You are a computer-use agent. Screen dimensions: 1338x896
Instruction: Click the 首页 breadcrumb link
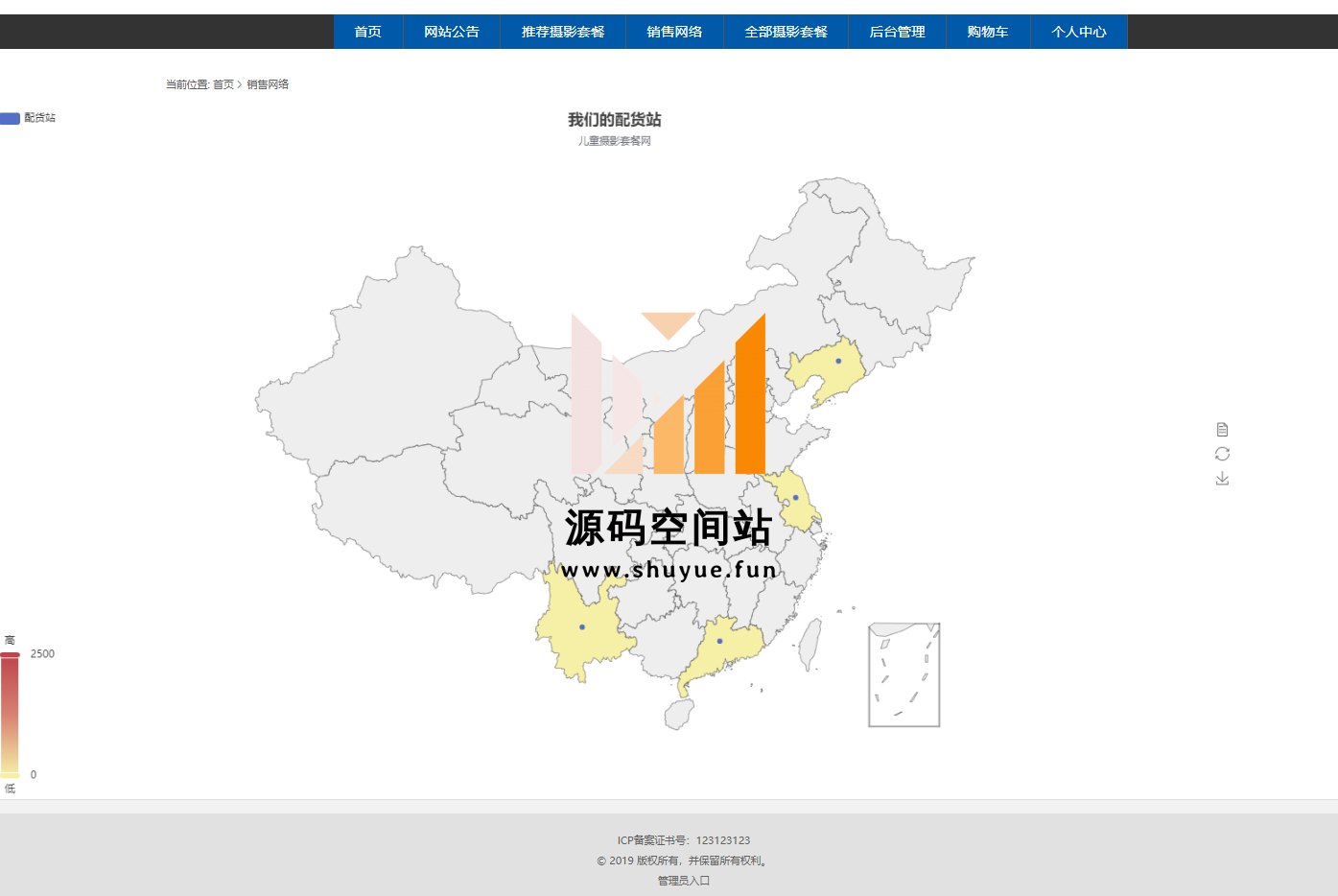point(223,84)
